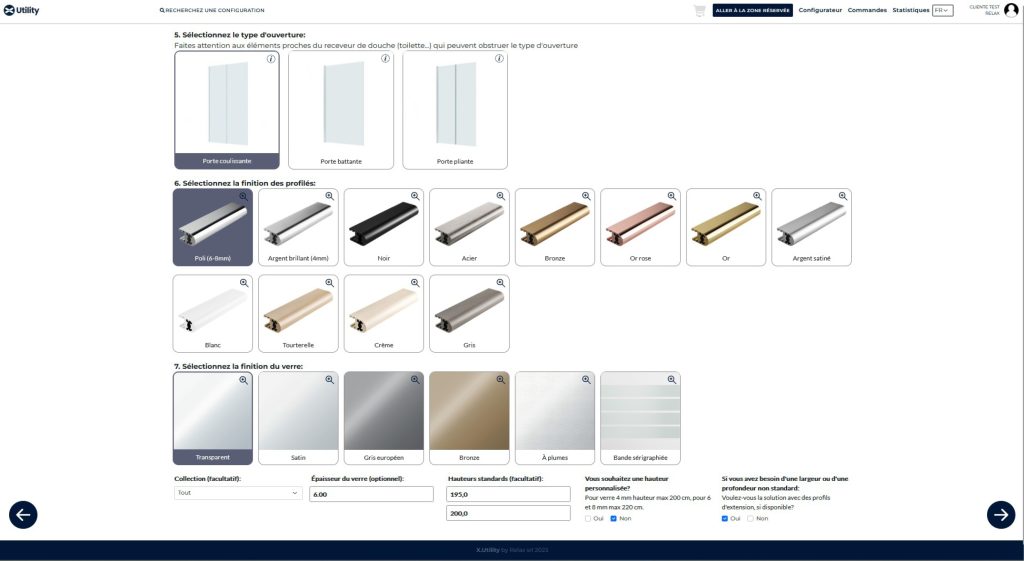Proceed to next step with right arrow
The height and width of the screenshot is (561, 1024).
(x=1001, y=514)
